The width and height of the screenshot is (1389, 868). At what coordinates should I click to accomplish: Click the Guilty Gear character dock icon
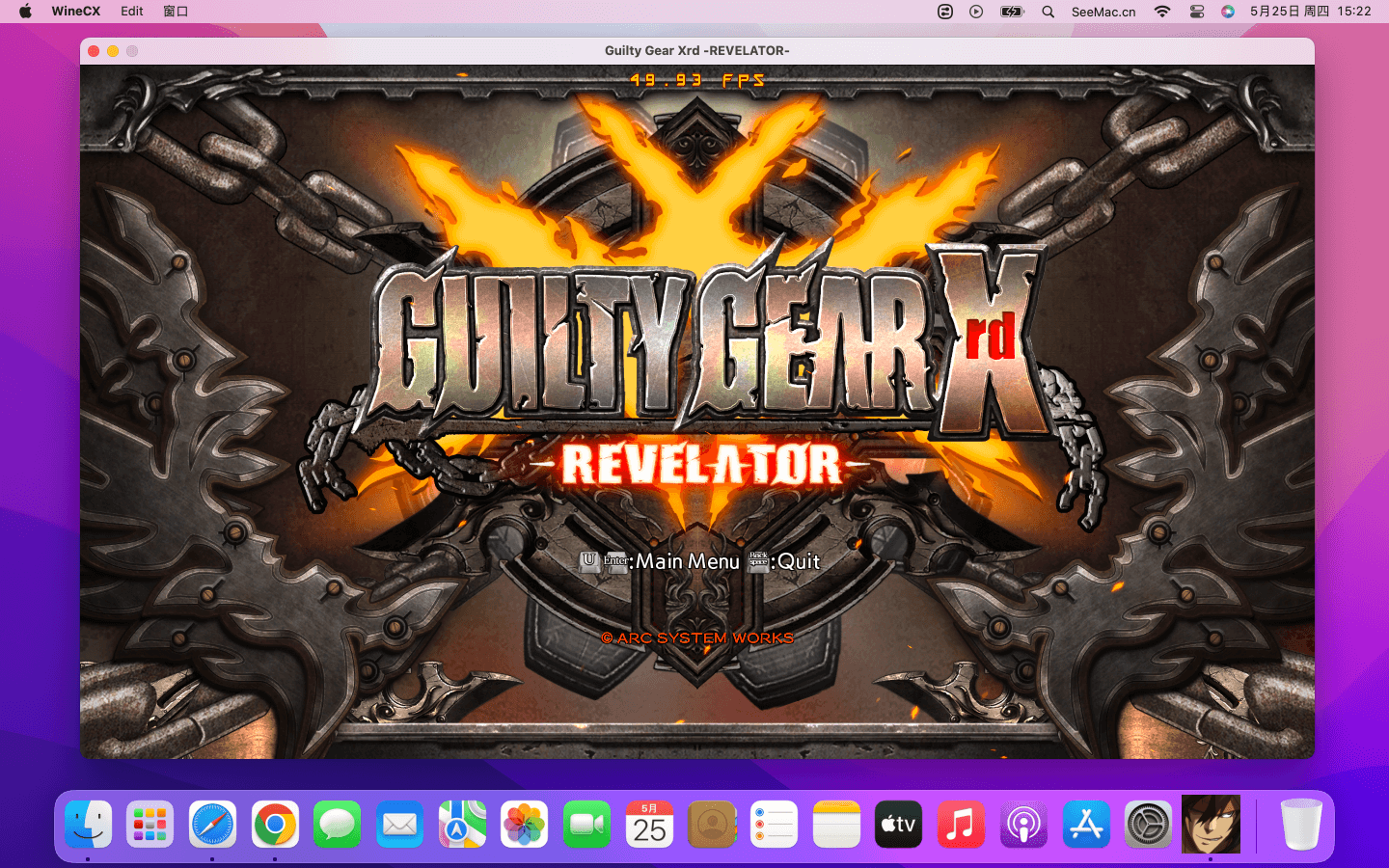tap(1211, 825)
